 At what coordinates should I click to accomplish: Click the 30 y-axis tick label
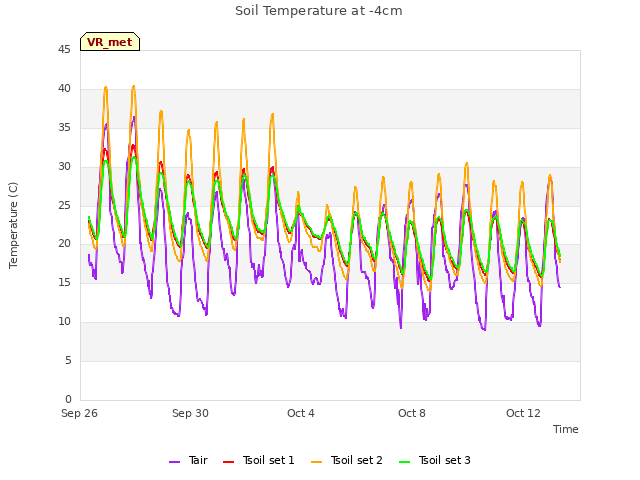[64, 166]
